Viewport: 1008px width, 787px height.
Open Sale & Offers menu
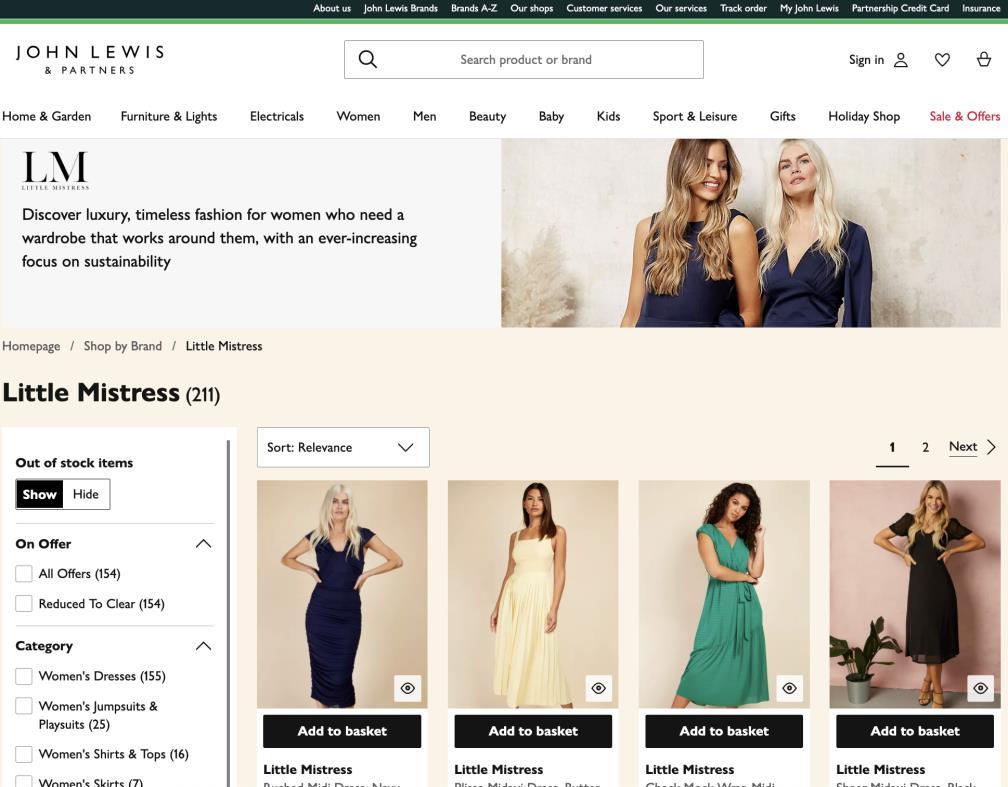964,116
